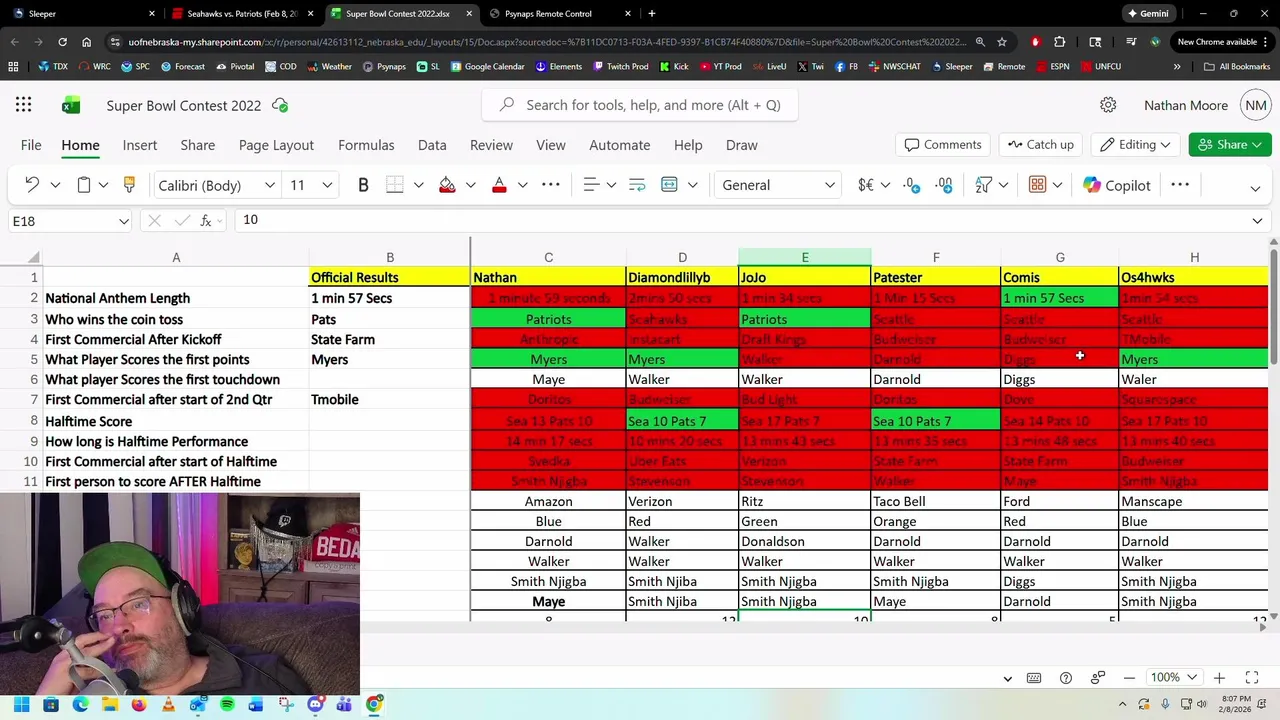1280x720 pixels.
Task: Switch to Formulas ribbon tab
Action: click(366, 145)
